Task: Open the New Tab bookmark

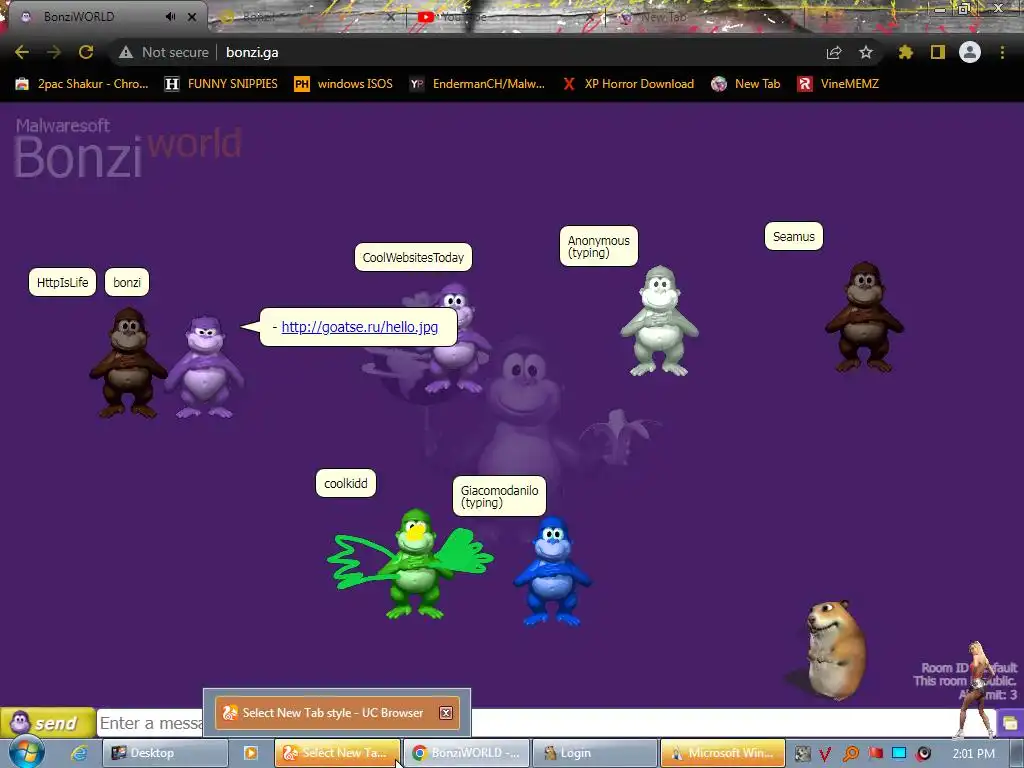Action: coord(745,84)
